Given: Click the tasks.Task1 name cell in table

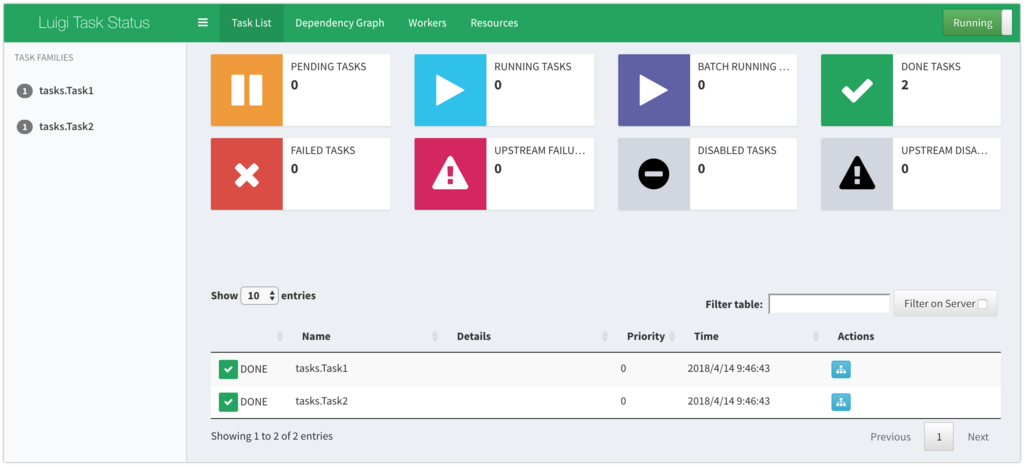Looking at the screenshot, I should pyautogui.click(x=321, y=369).
